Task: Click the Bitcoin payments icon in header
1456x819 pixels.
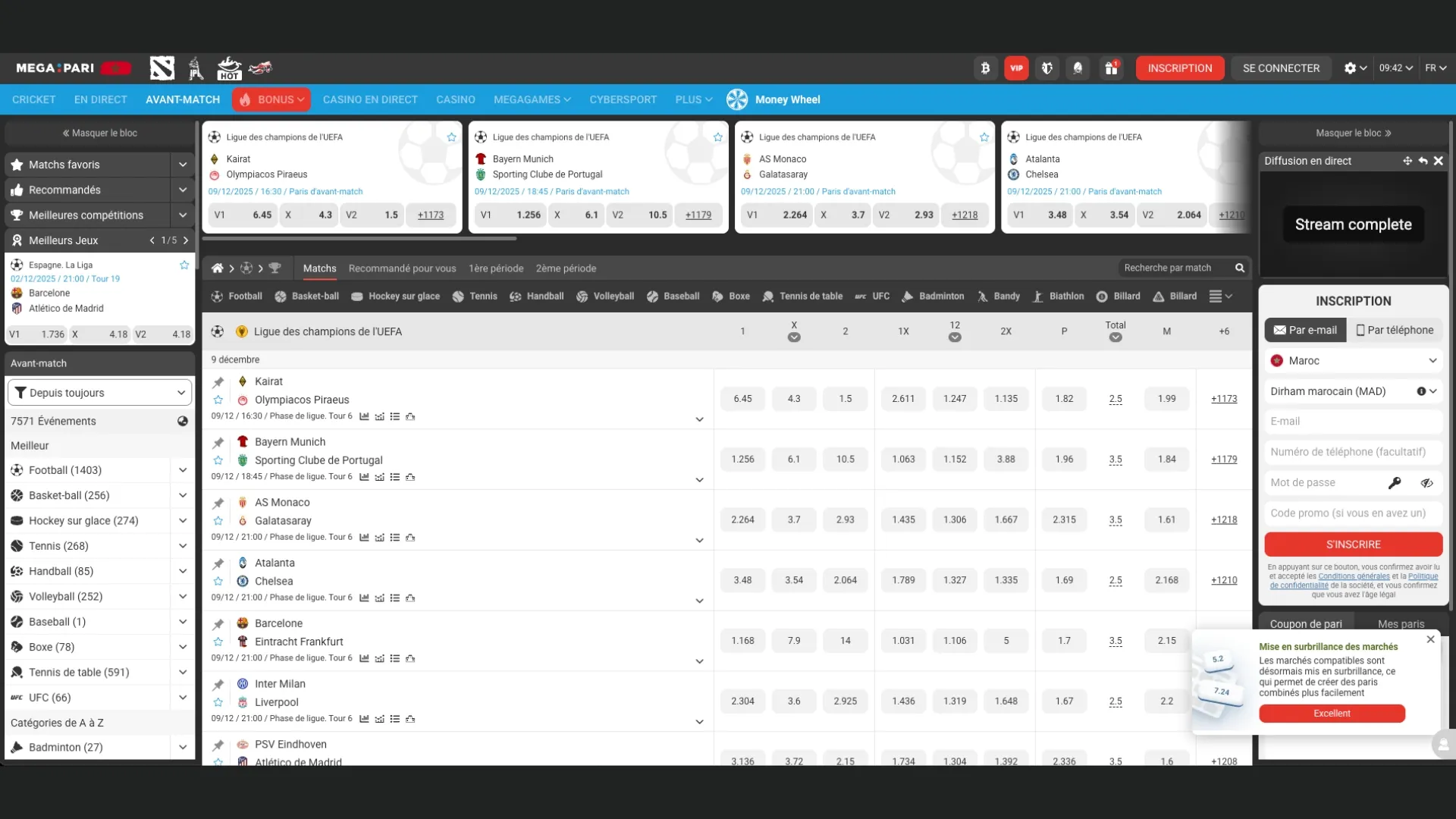Action: point(985,68)
